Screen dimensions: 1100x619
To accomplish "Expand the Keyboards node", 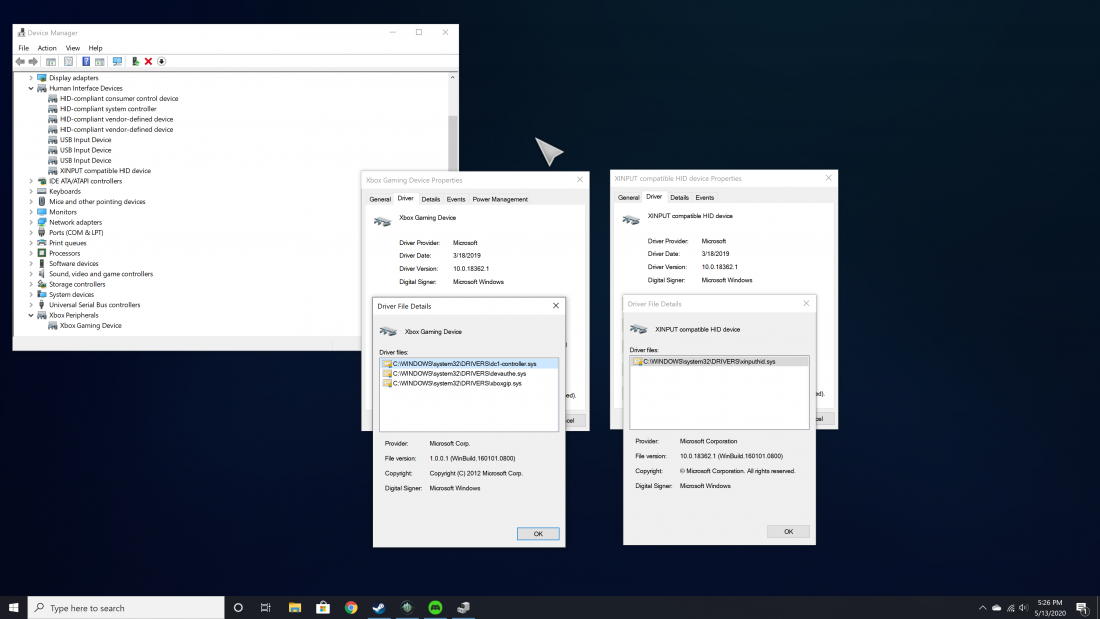I will coord(31,192).
